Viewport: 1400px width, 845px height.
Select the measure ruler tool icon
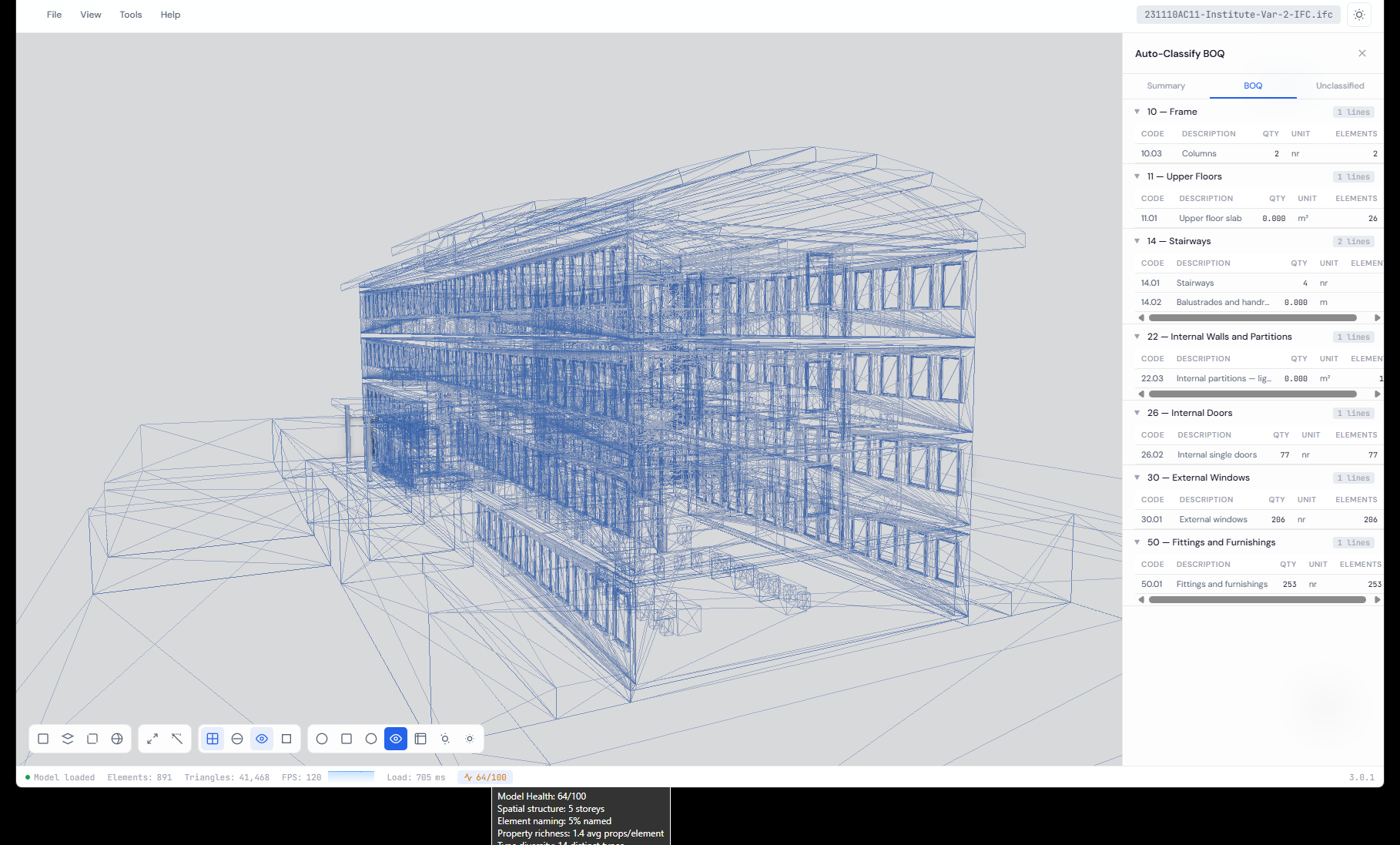coord(177,739)
